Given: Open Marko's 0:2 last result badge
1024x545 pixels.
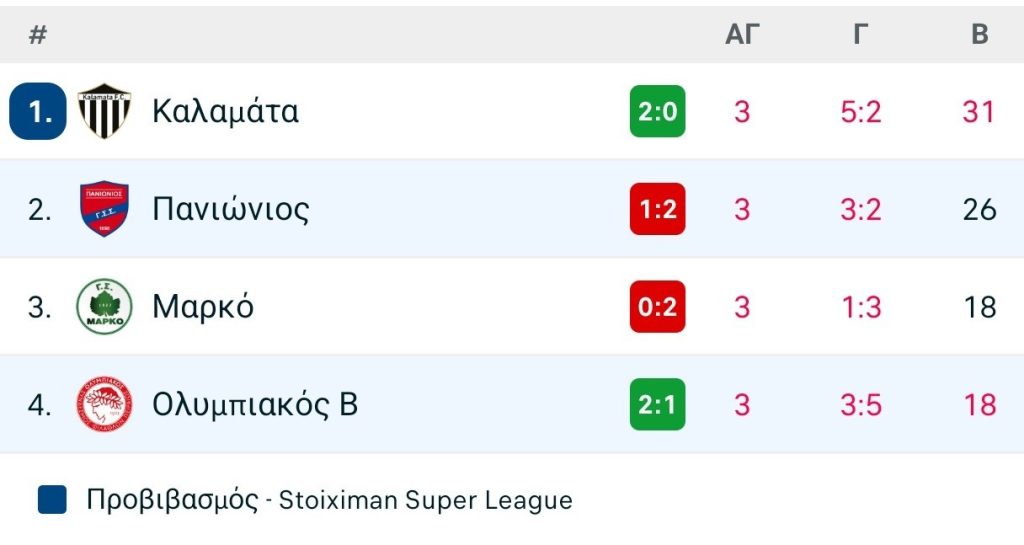Looking at the screenshot, I should click(657, 307).
